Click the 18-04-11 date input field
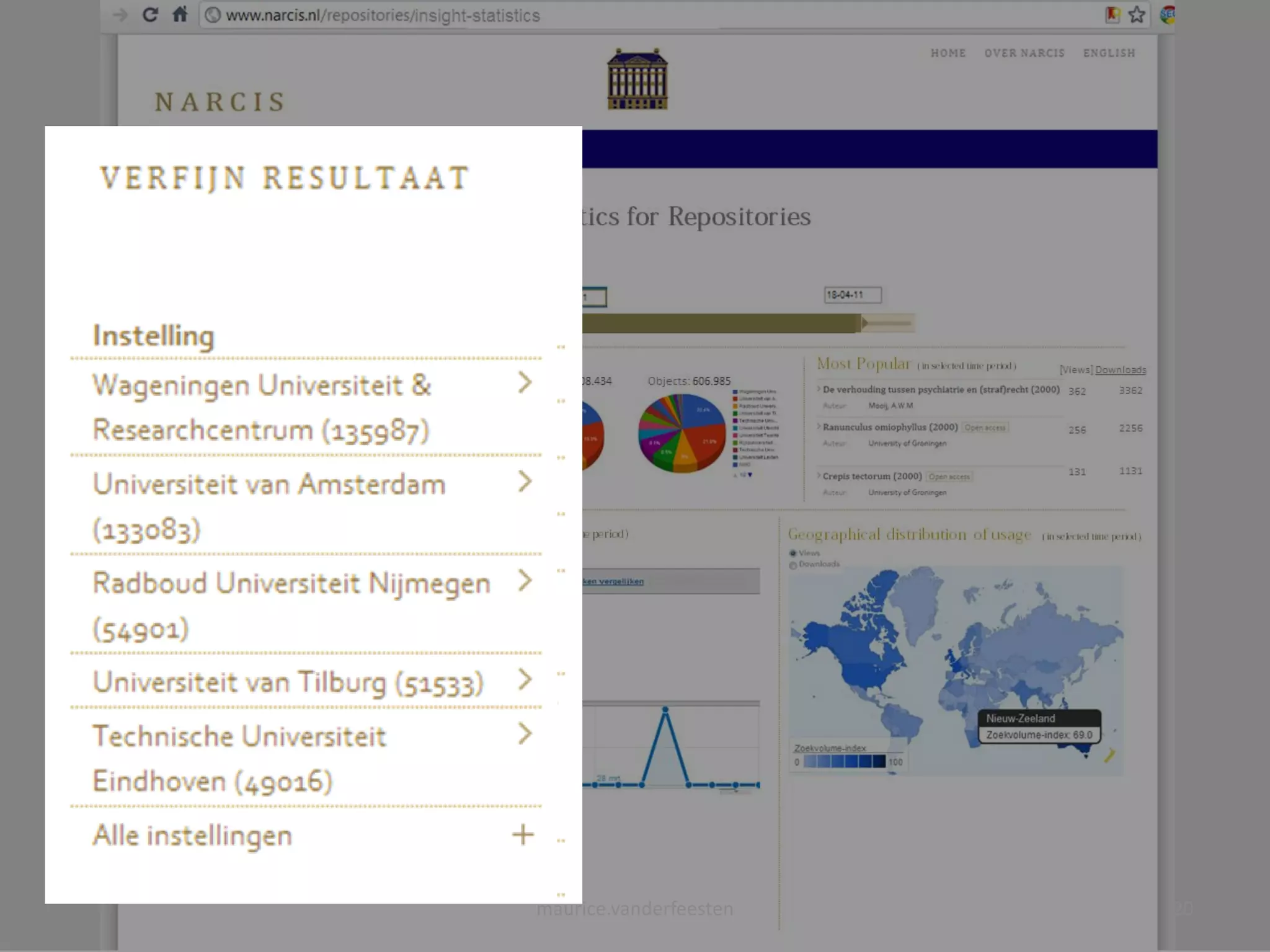This screenshot has width=1270, height=952. 852,295
